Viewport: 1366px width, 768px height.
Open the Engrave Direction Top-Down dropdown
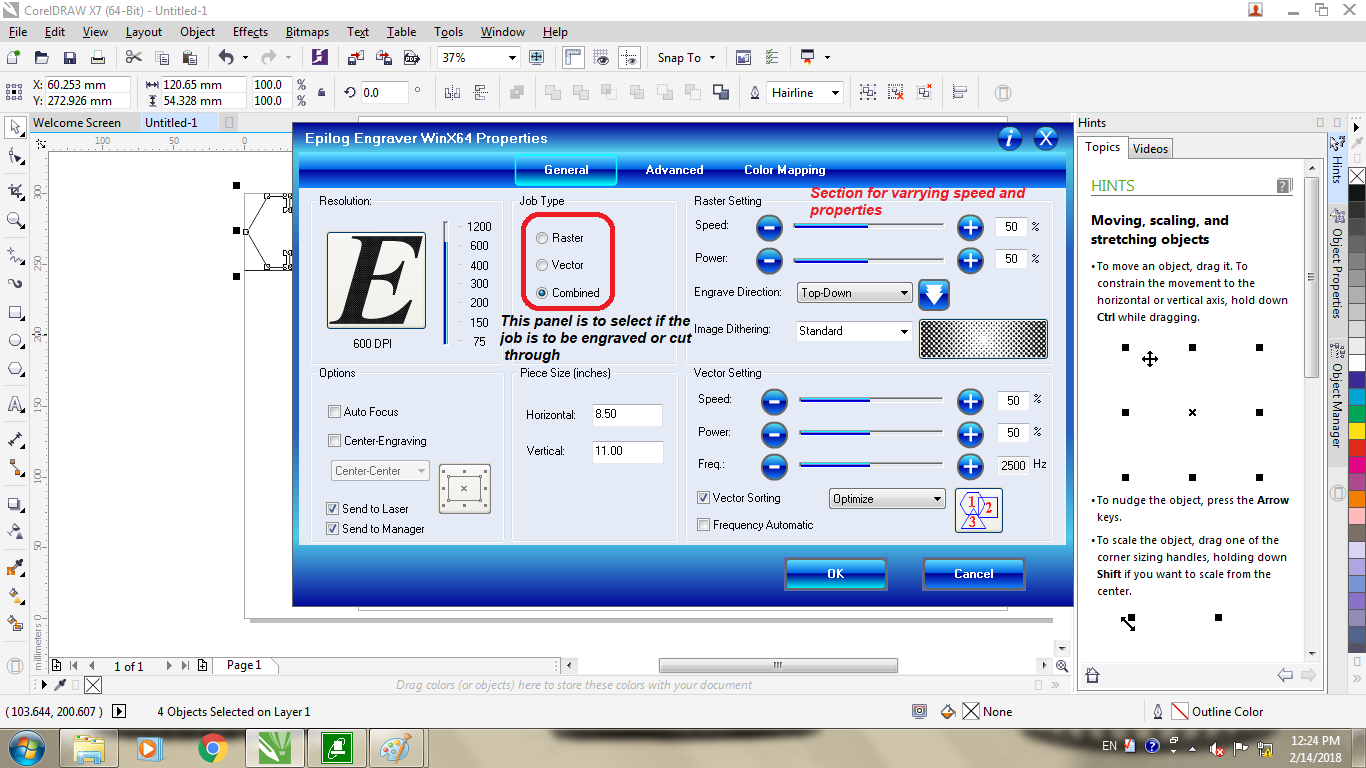[855, 293]
